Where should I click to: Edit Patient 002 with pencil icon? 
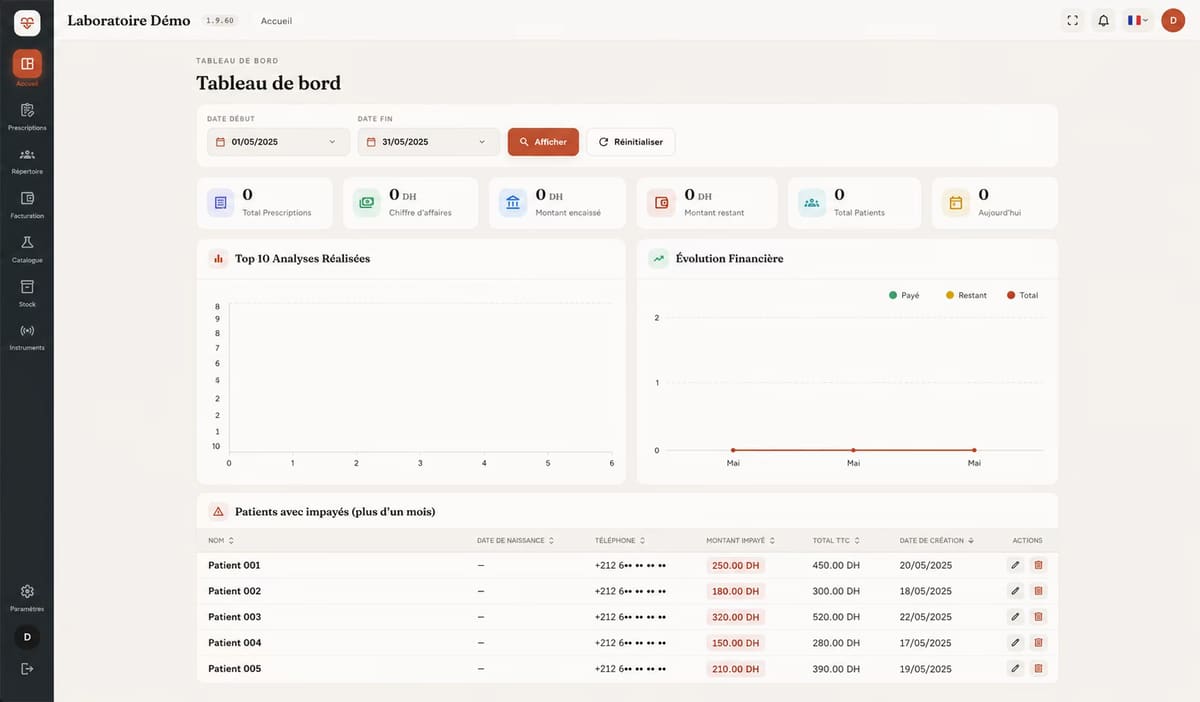1015,591
